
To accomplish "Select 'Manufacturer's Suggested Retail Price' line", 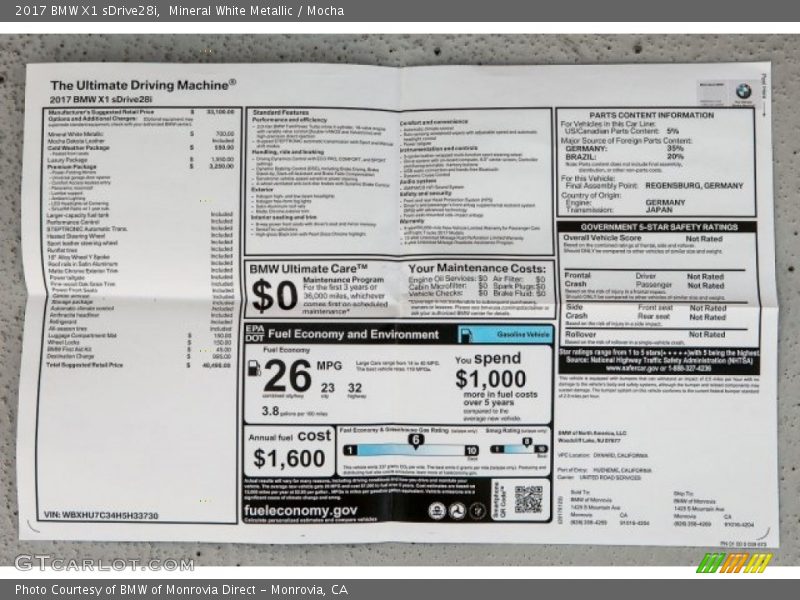I will (x=101, y=112).
